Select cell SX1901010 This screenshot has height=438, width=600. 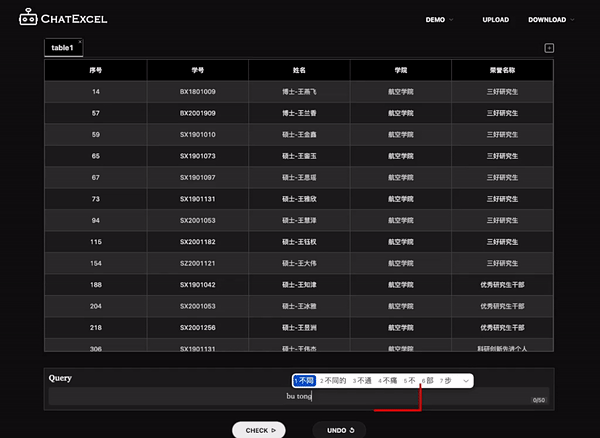[197, 135]
